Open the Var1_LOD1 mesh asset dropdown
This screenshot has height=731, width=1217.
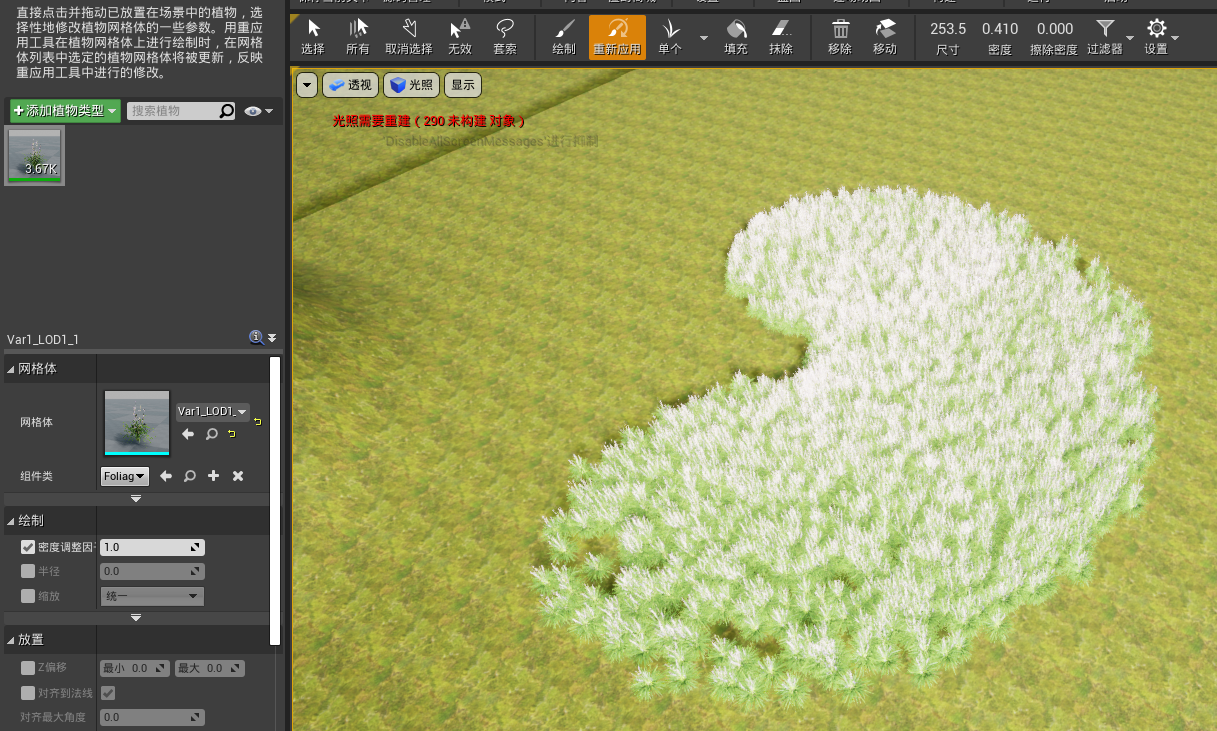click(x=213, y=412)
